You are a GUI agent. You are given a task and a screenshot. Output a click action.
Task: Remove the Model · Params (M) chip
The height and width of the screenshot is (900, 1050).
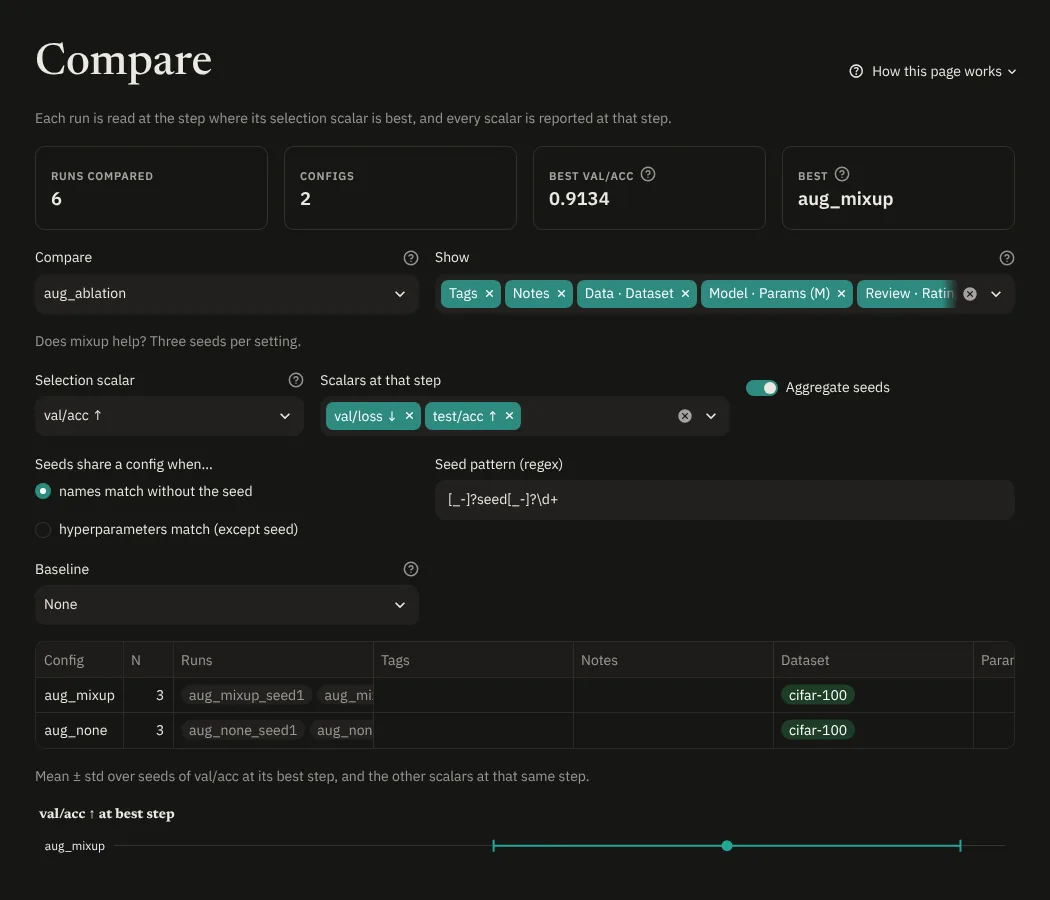click(841, 294)
